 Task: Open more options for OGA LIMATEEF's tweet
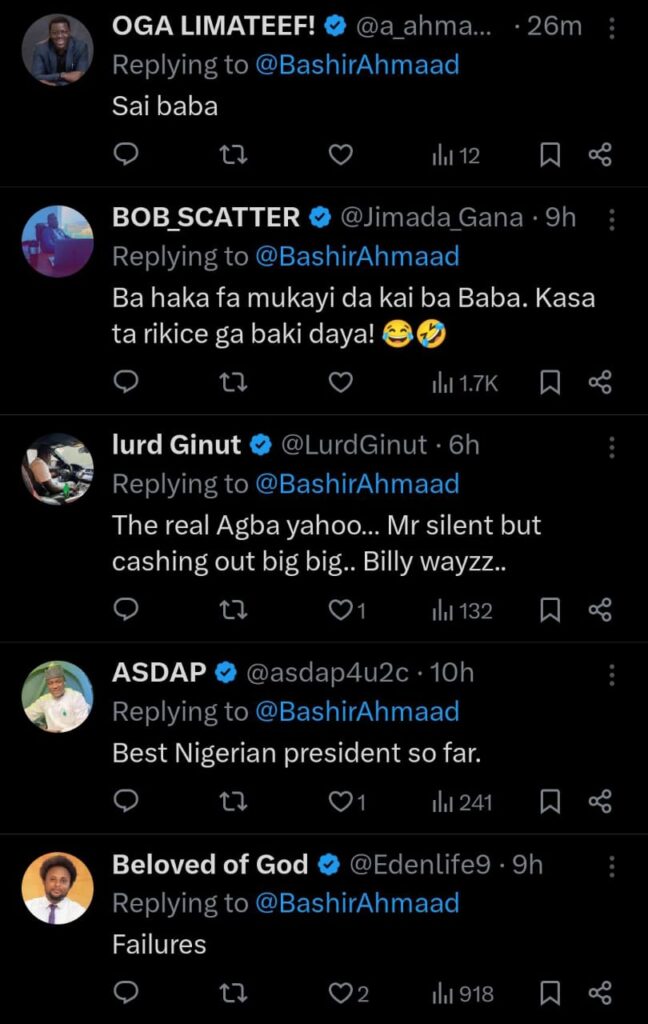[612, 27]
